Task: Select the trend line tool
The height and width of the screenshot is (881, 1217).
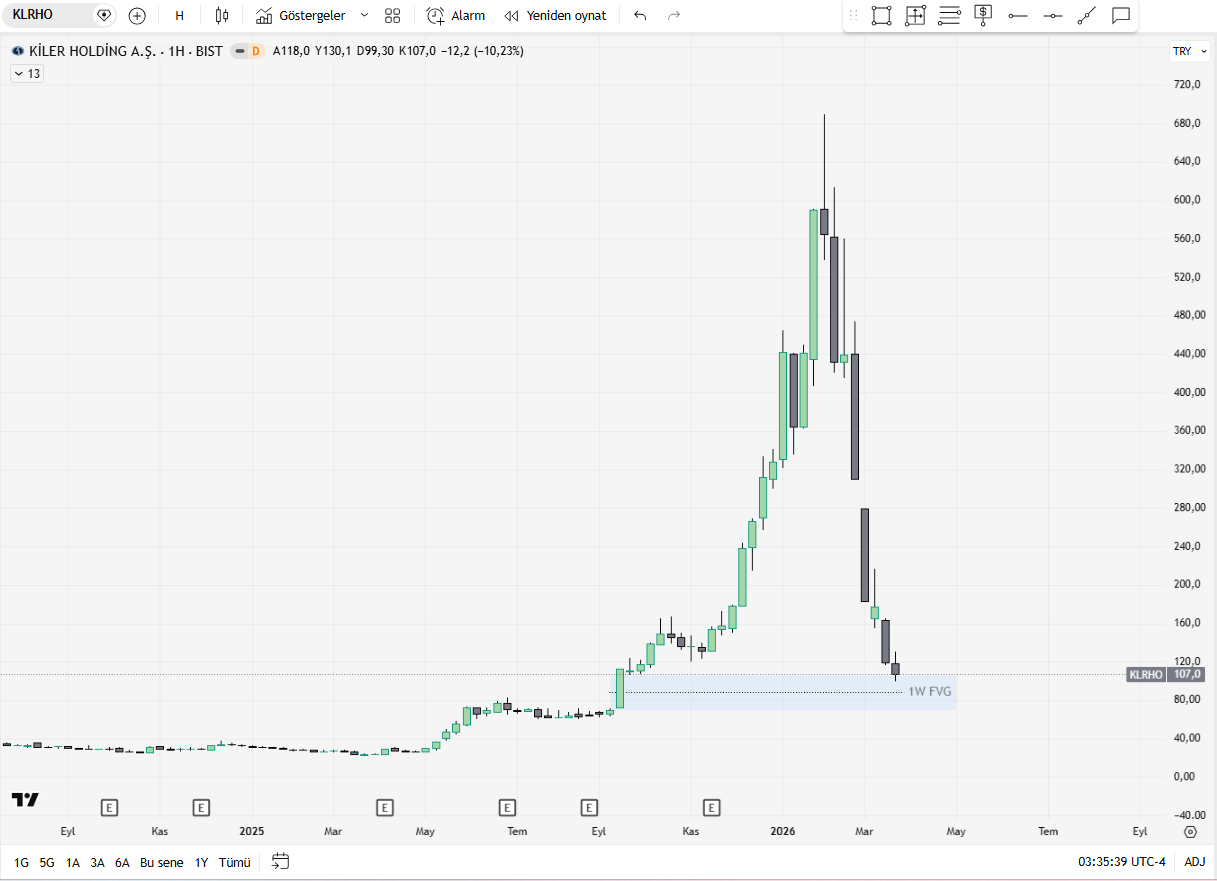Action: pyautogui.click(x=1087, y=15)
